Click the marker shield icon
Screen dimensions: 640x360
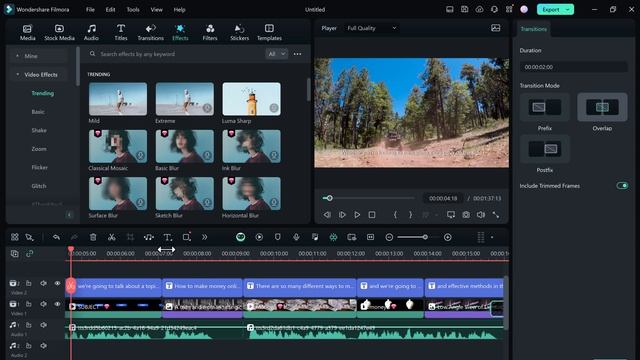point(278,237)
